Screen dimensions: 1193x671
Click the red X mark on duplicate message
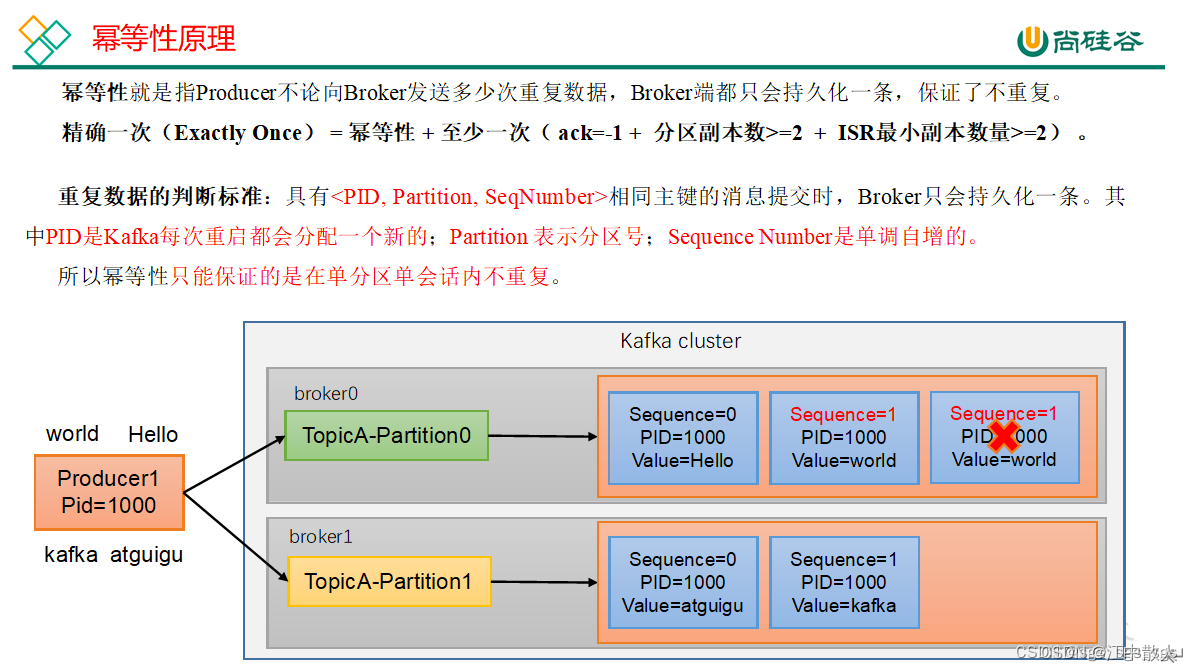(1004, 437)
